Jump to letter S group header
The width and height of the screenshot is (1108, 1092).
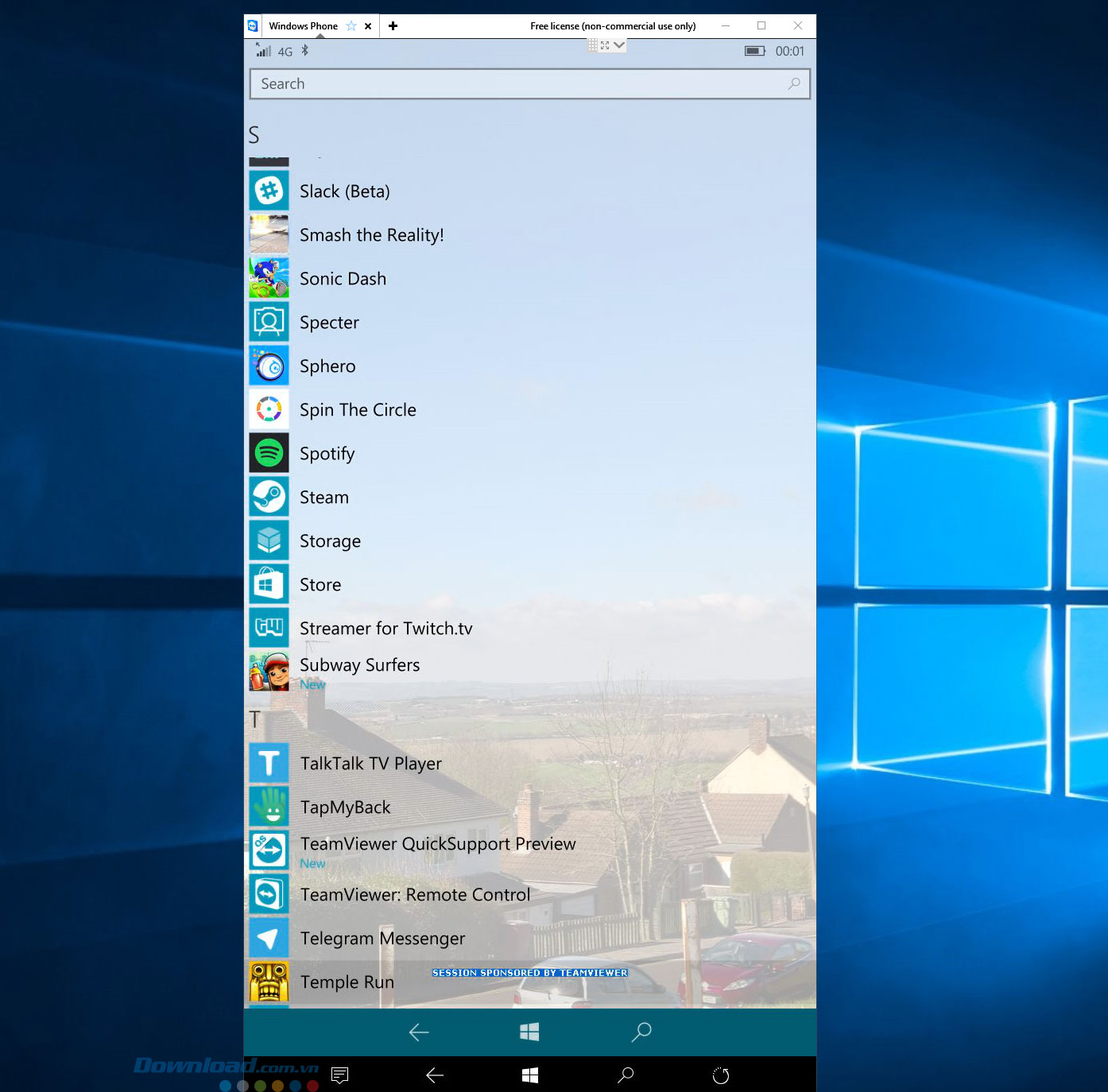click(254, 135)
